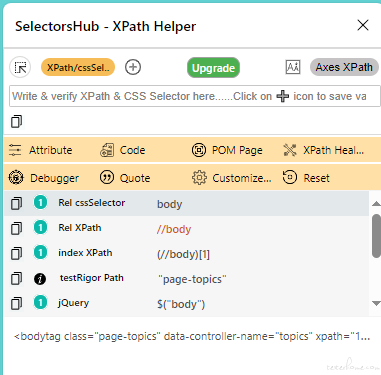381x375 pixels.
Task: Click the green Upgrade button
Action: 213,68
